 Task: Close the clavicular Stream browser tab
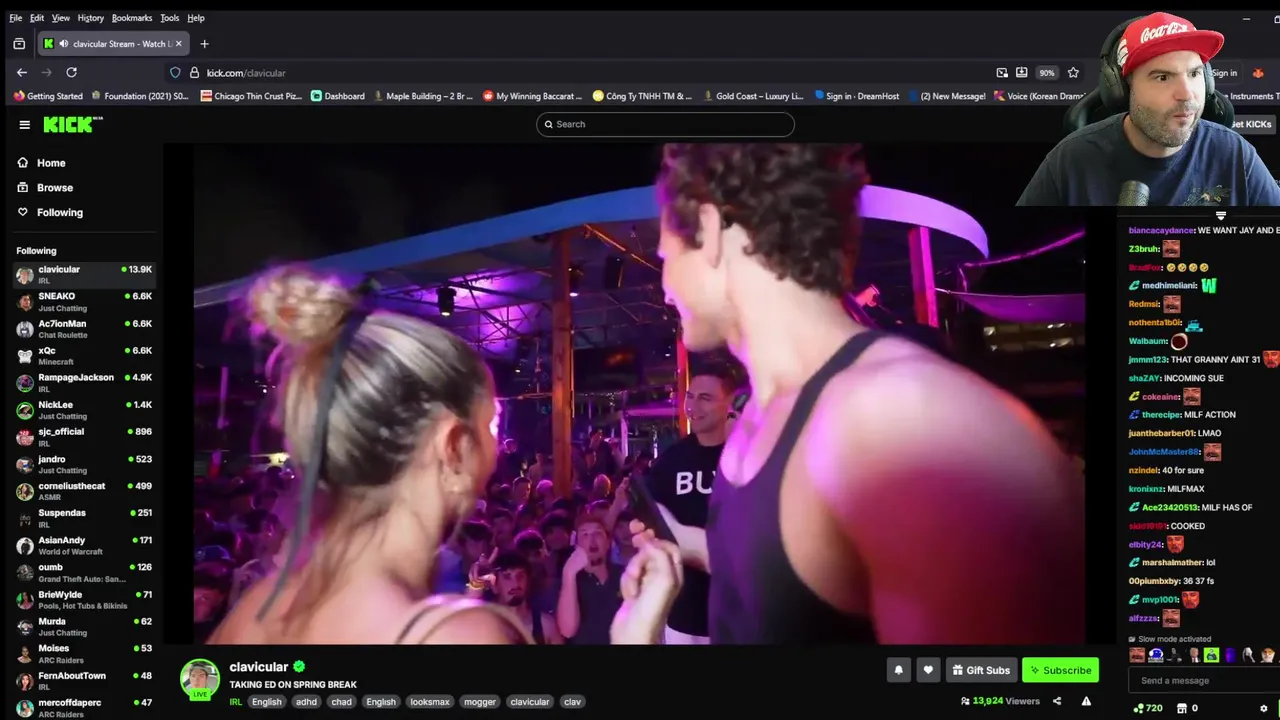pyautogui.click(x=179, y=44)
